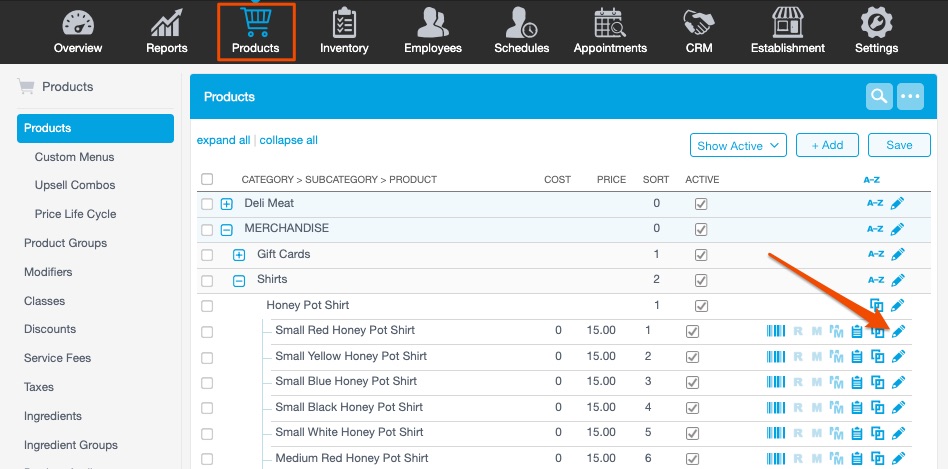Open Inventory from the top navigation

click(x=345, y=32)
